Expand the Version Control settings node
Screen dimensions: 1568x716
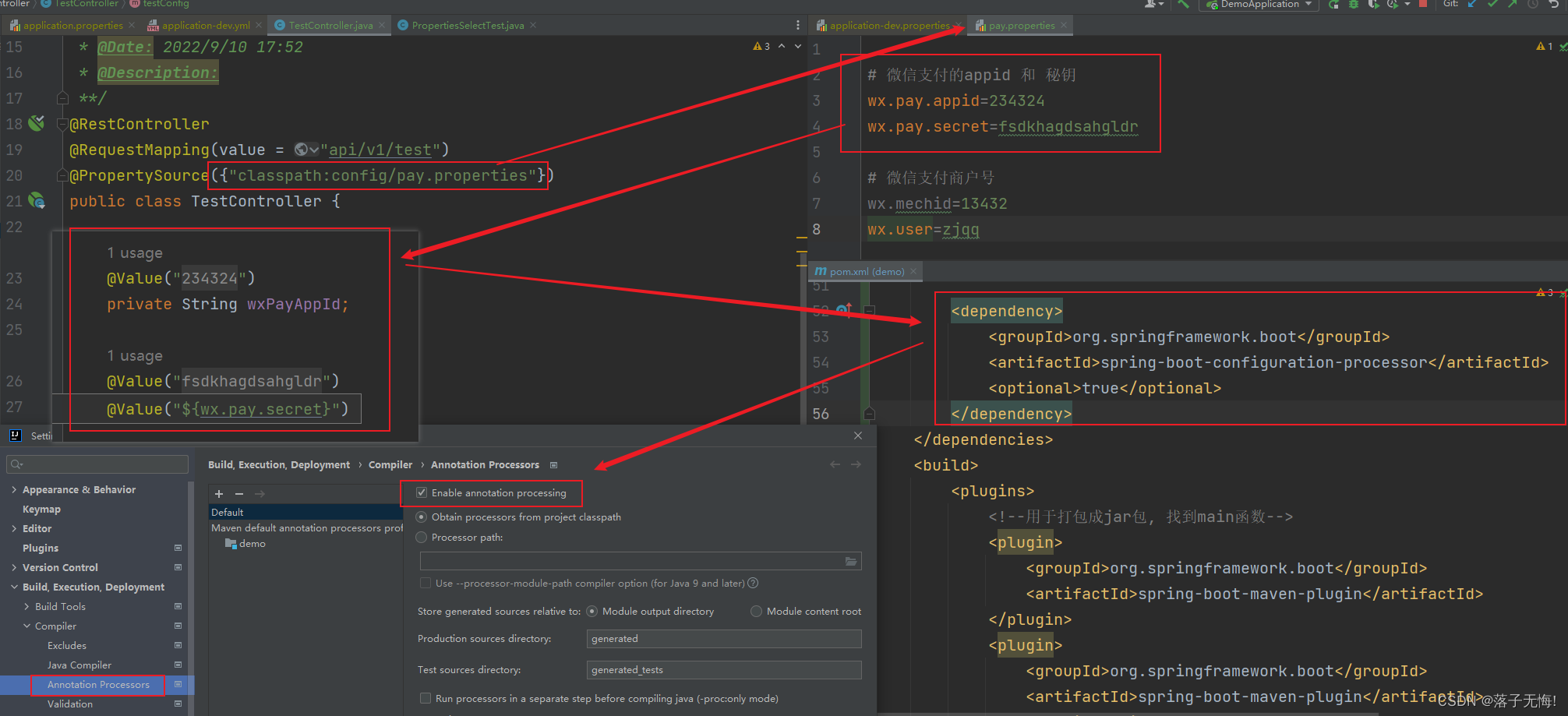(14, 567)
